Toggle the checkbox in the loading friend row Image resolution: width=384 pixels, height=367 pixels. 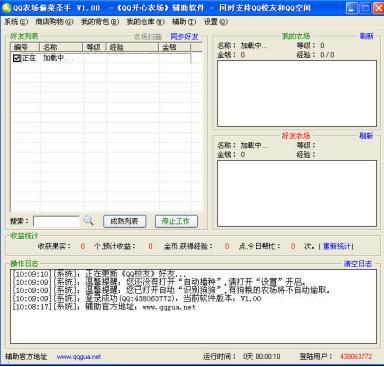pos(17,58)
